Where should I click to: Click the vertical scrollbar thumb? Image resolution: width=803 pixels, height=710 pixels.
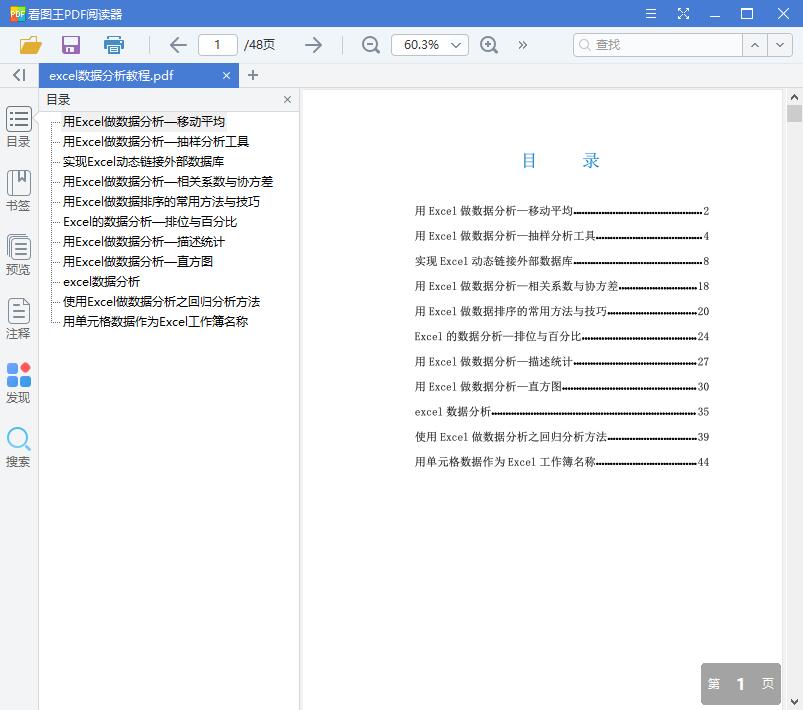tap(794, 114)
